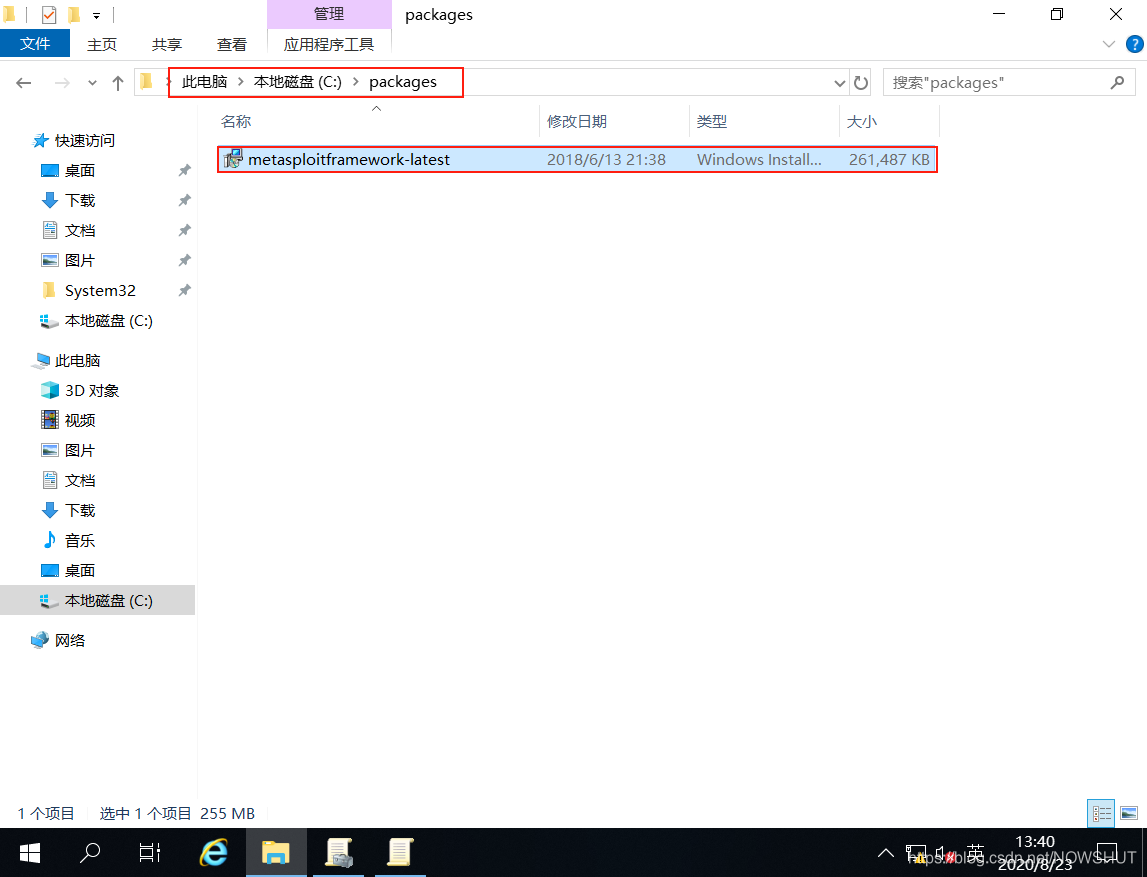
Task: Open System32 in quick access
Action: [100, 290]
